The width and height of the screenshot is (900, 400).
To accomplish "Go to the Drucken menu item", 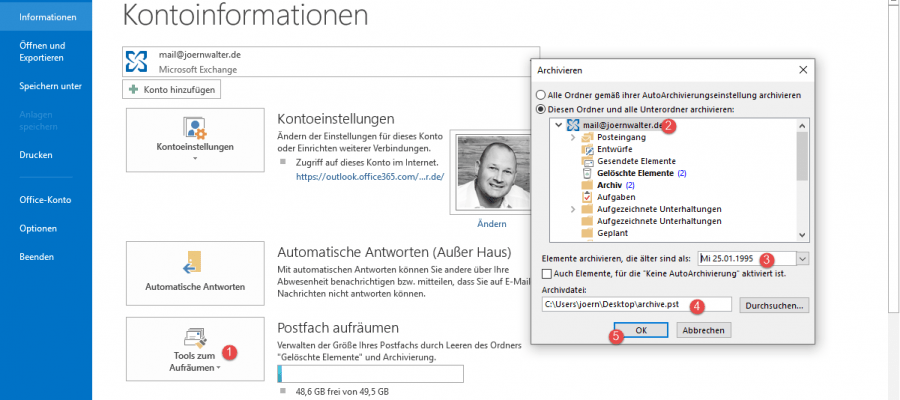I will (x=36, y=155).
